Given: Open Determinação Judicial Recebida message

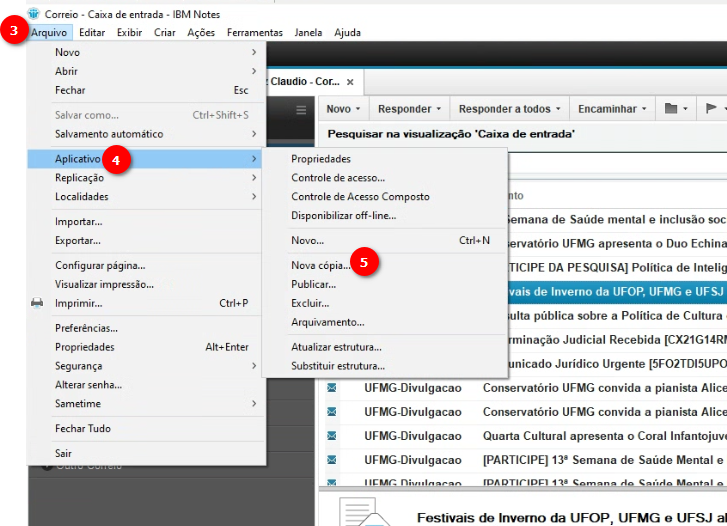Looking at the screenshot, I should point(618,340).
